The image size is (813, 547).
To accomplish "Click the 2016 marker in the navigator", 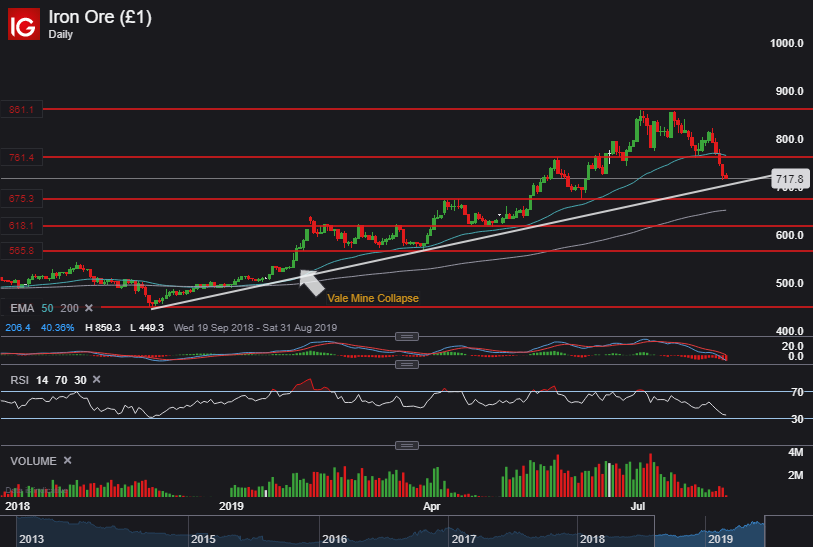I will [334, 539].
